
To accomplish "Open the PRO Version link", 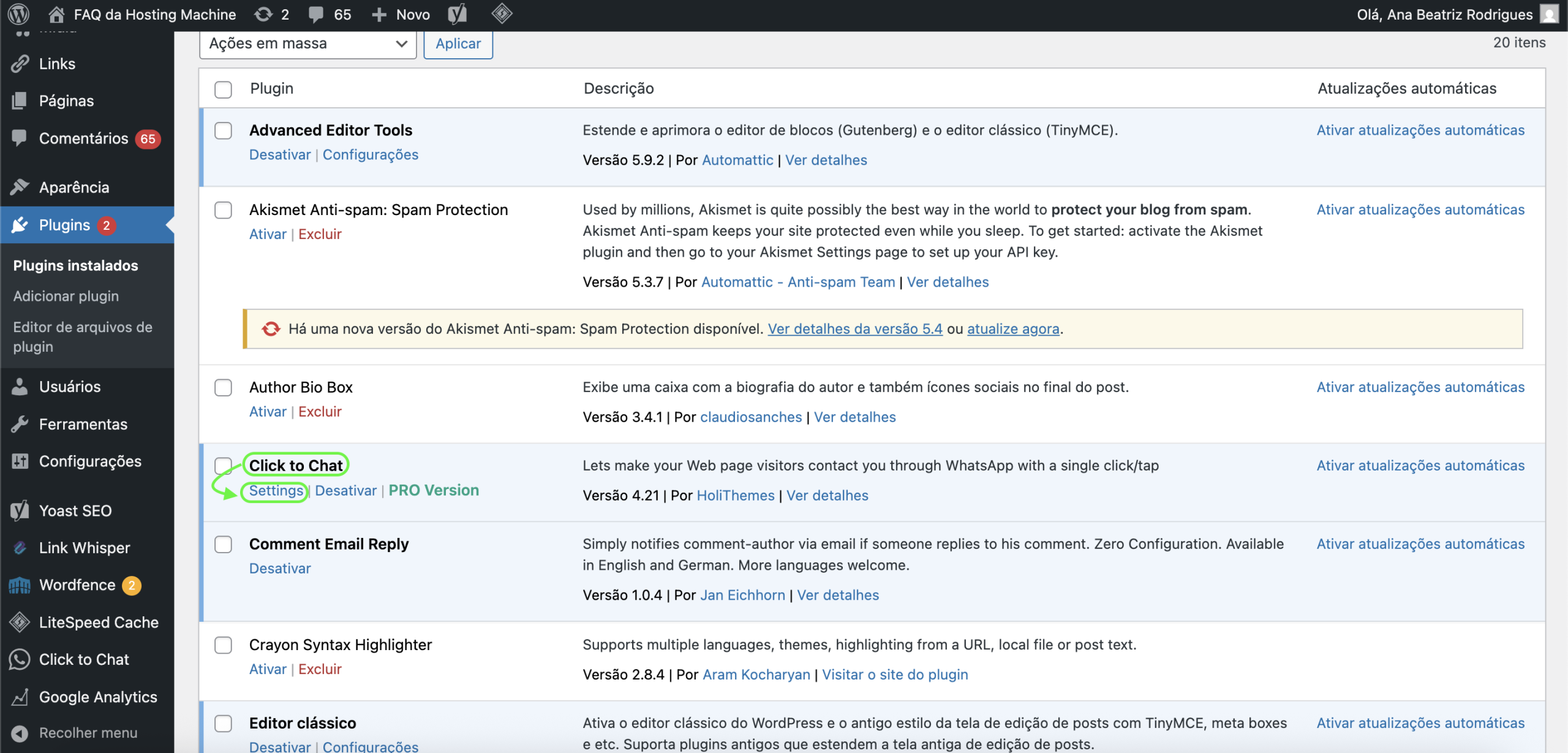I will (434, 491).
